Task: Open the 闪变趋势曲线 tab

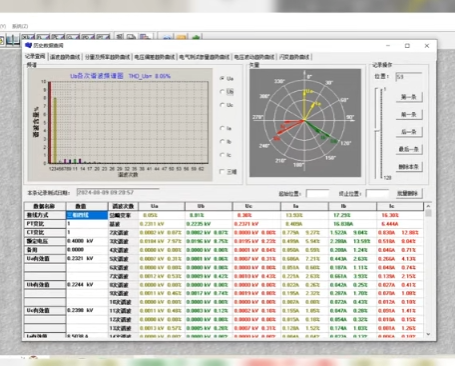Action: pyautogui.click(x=294, y=57)
